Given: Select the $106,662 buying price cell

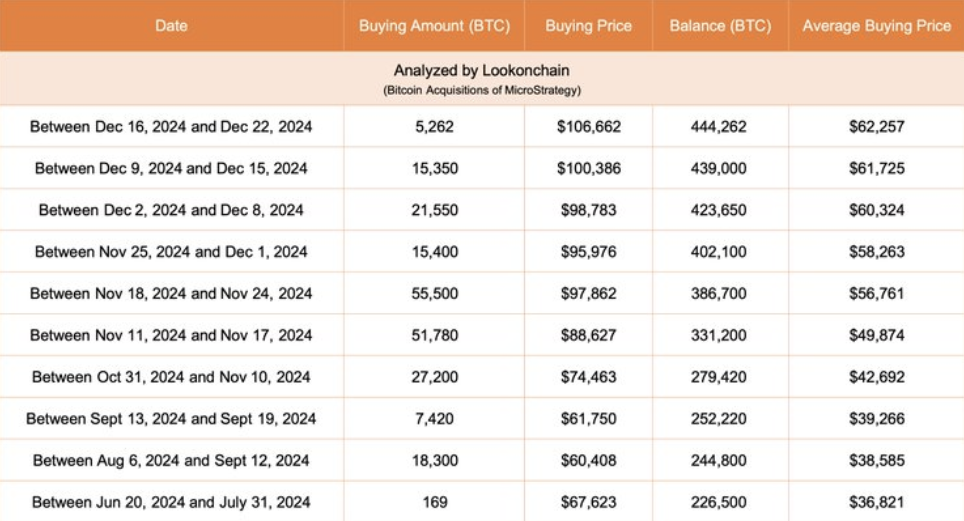Looking at the screenshot, I should (588, 127).
